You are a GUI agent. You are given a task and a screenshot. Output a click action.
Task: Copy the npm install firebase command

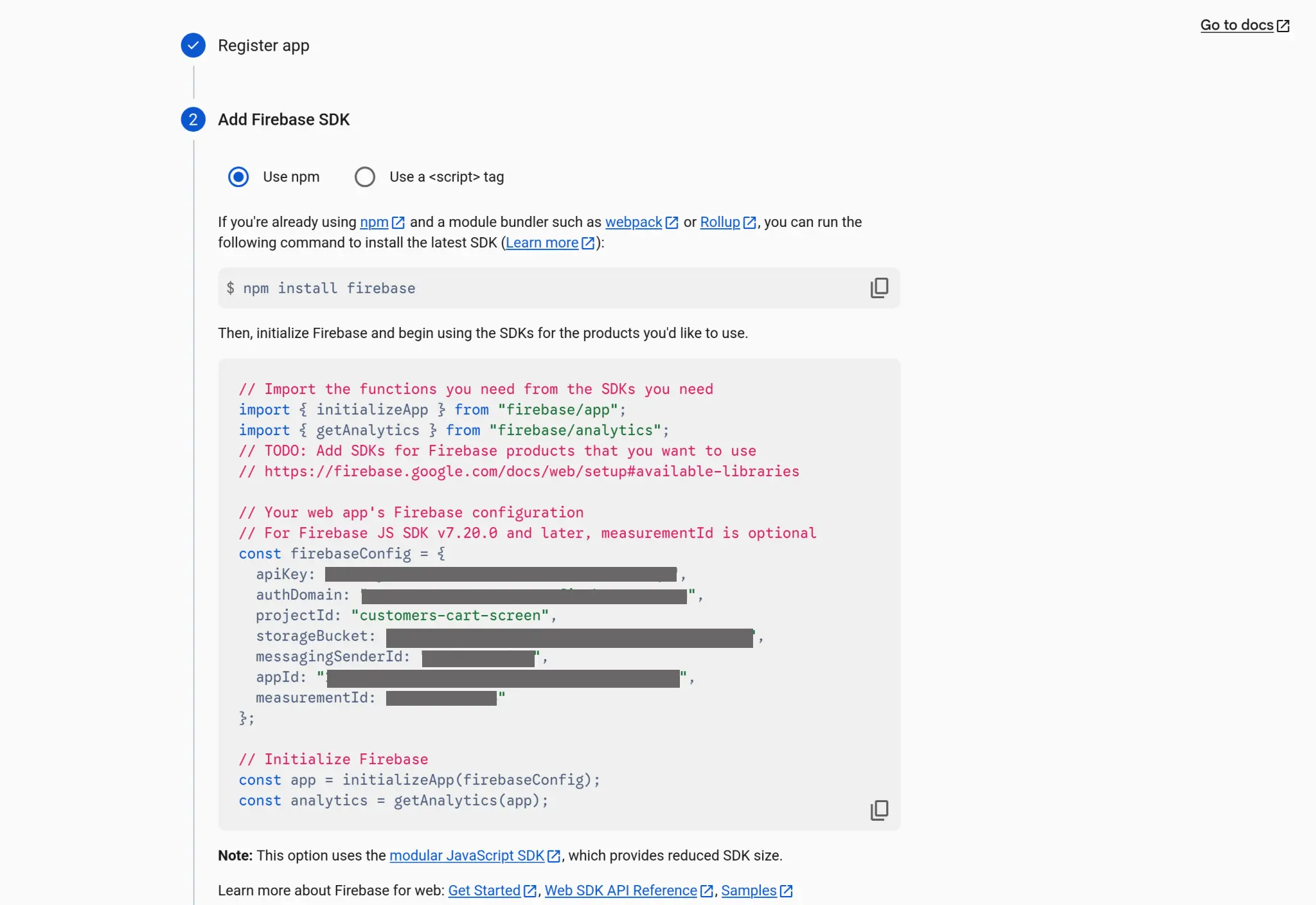pos(880,287)
